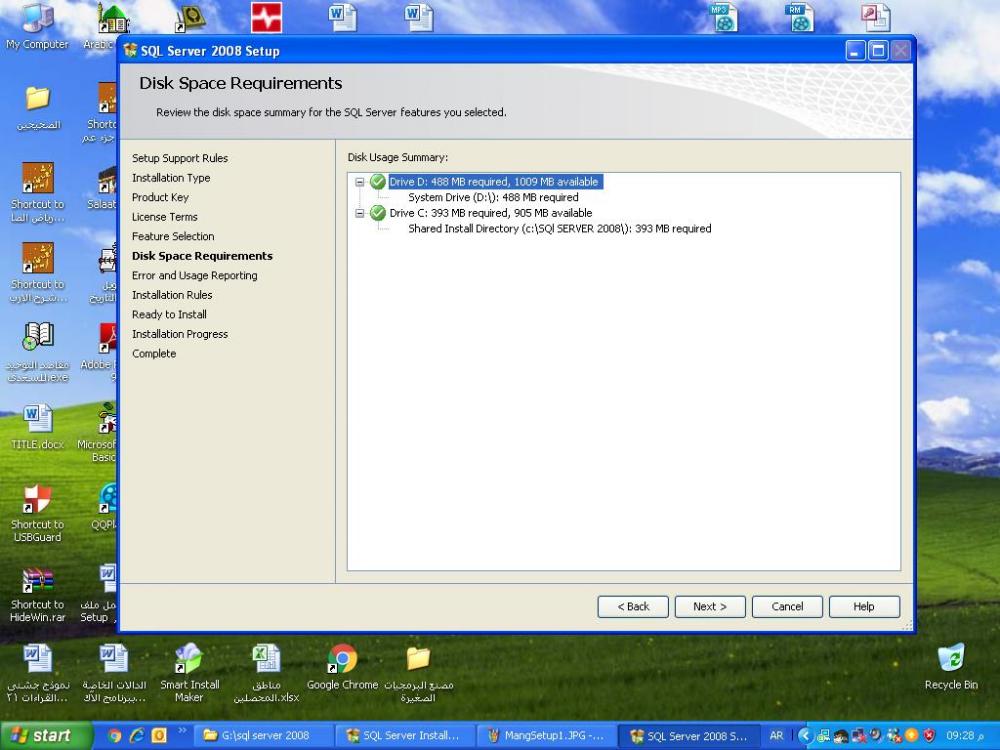
Task: Click the red shield tray icon
Action: 929,735
